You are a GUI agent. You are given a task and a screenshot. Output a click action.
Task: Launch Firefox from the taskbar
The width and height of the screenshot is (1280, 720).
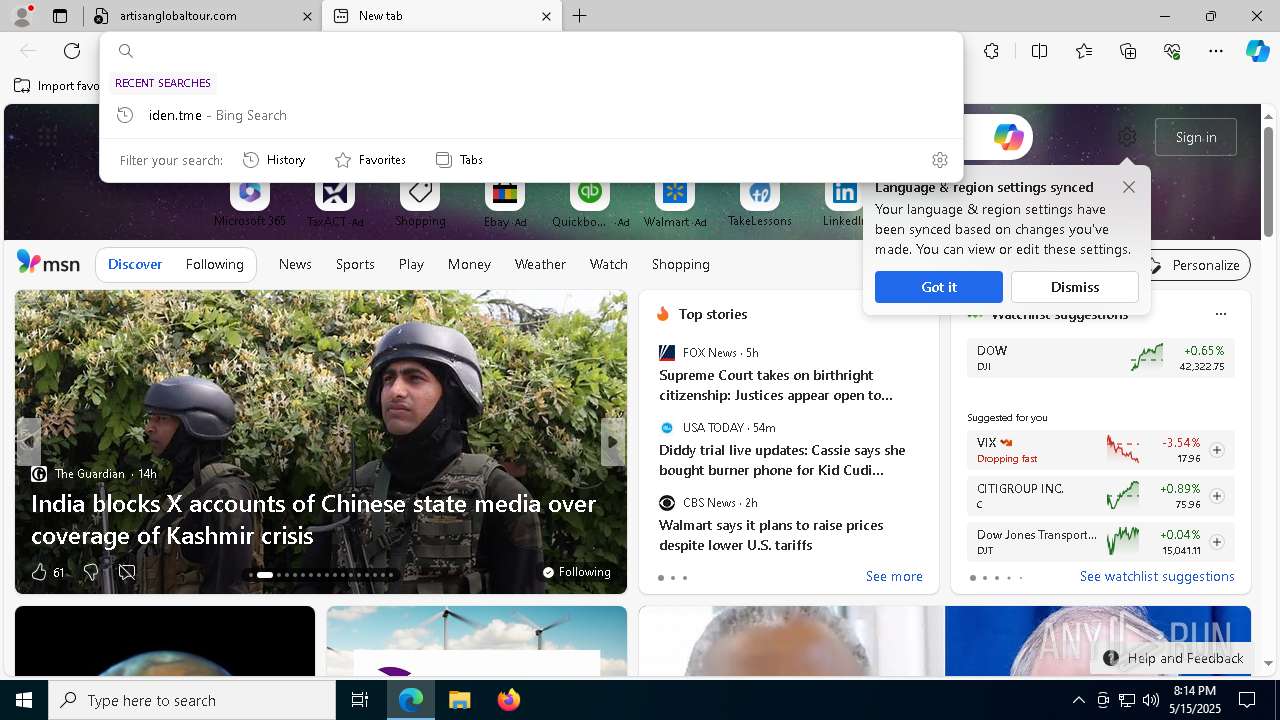[509, 700]
